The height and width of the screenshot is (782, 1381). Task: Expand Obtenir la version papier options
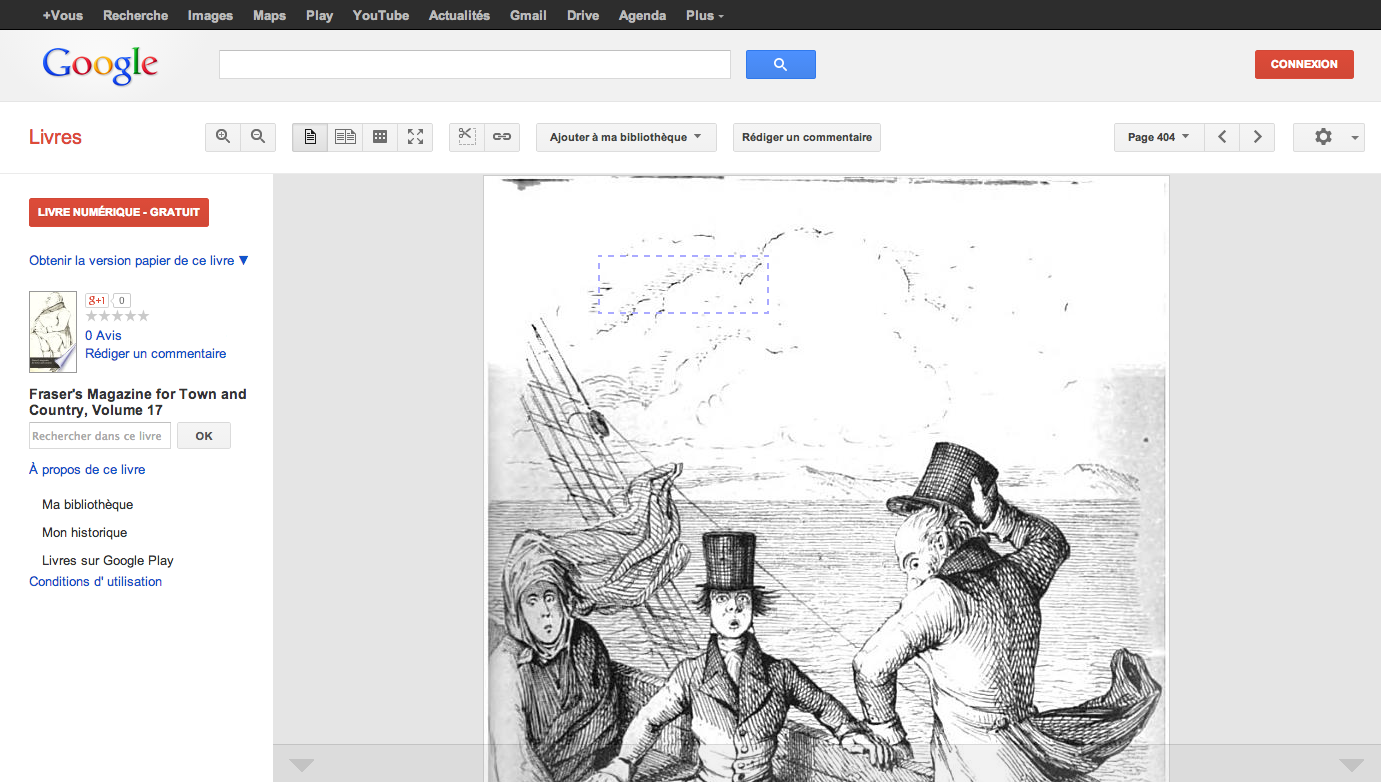(x=139, y=261)
